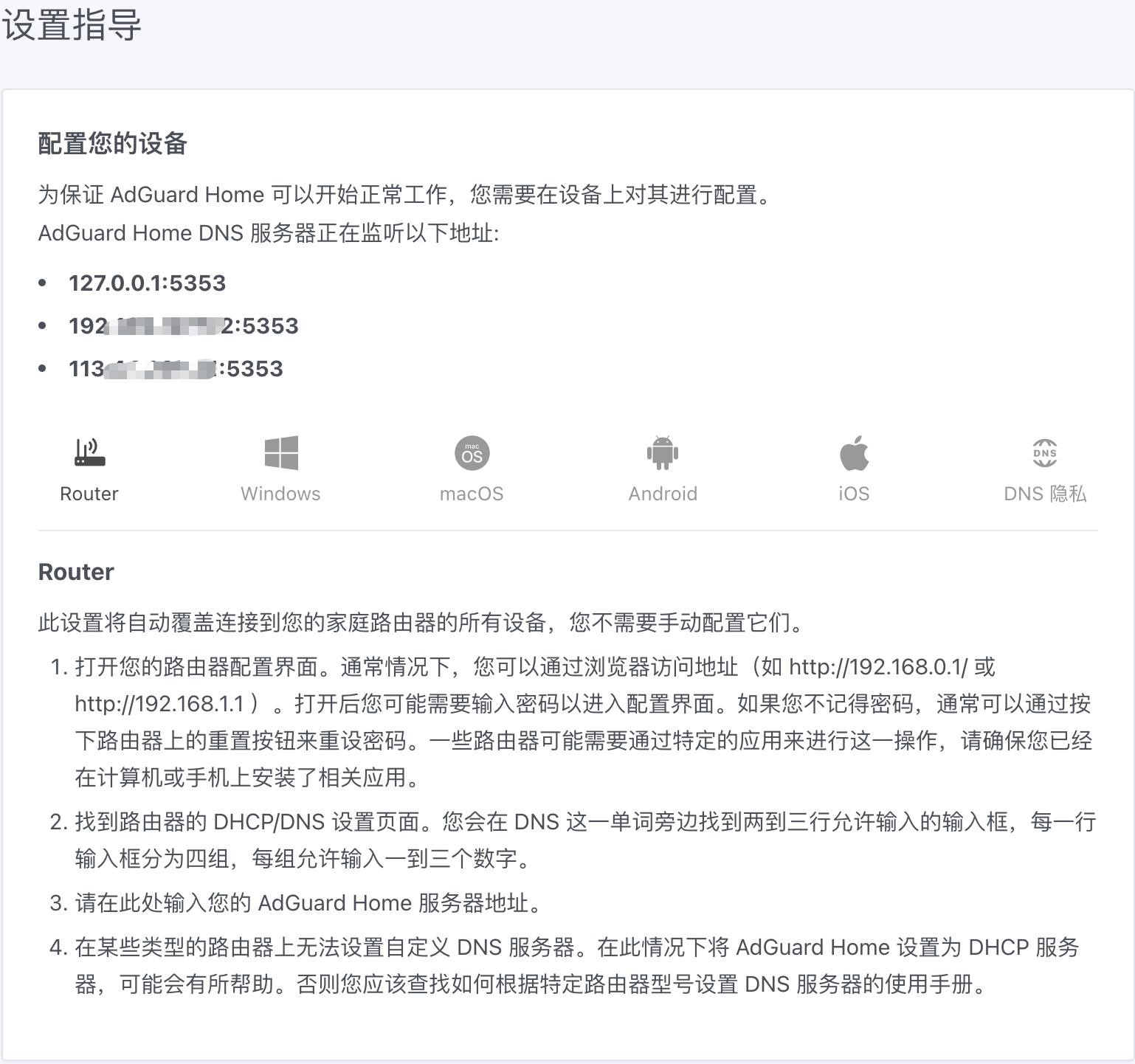The width and height of the screenshot is (1135, 1064).
Task: Click the 配置您的设备 heading
Action: pos(112,144)
